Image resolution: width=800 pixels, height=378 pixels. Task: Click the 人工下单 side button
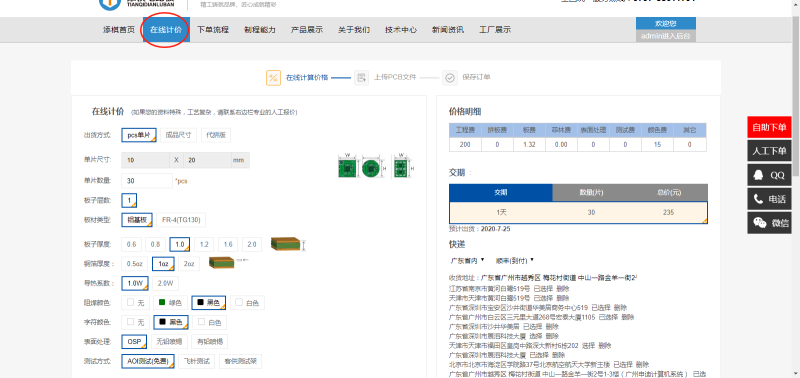769,151
